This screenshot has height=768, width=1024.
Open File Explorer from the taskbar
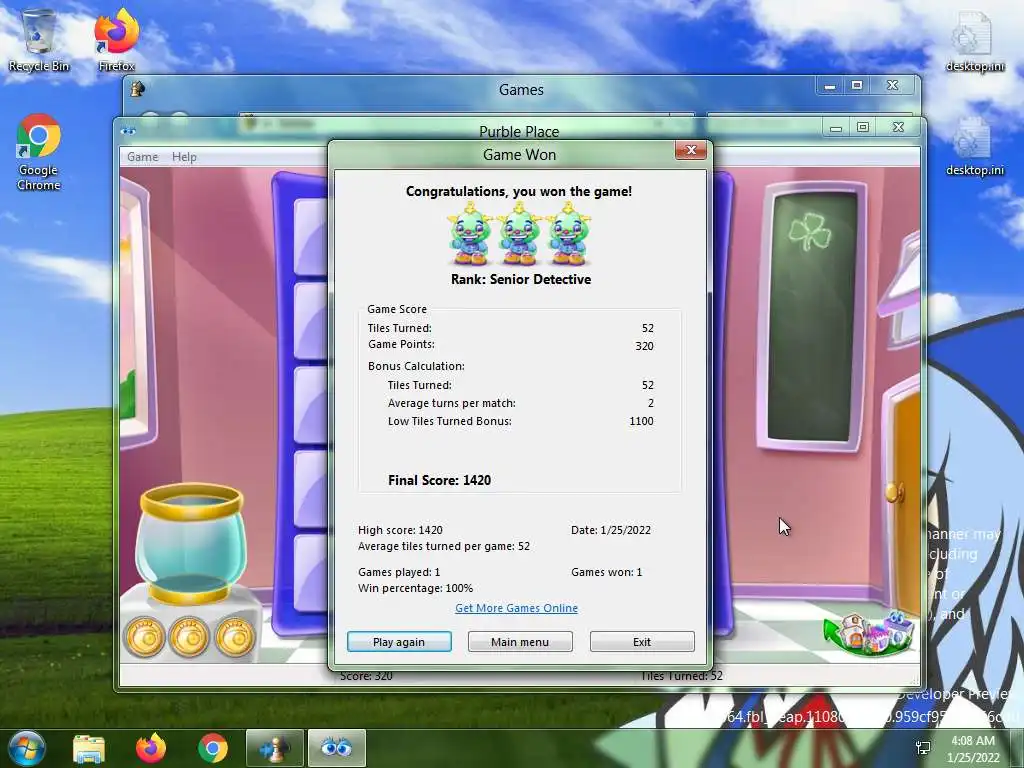click(x=89, y=748)
